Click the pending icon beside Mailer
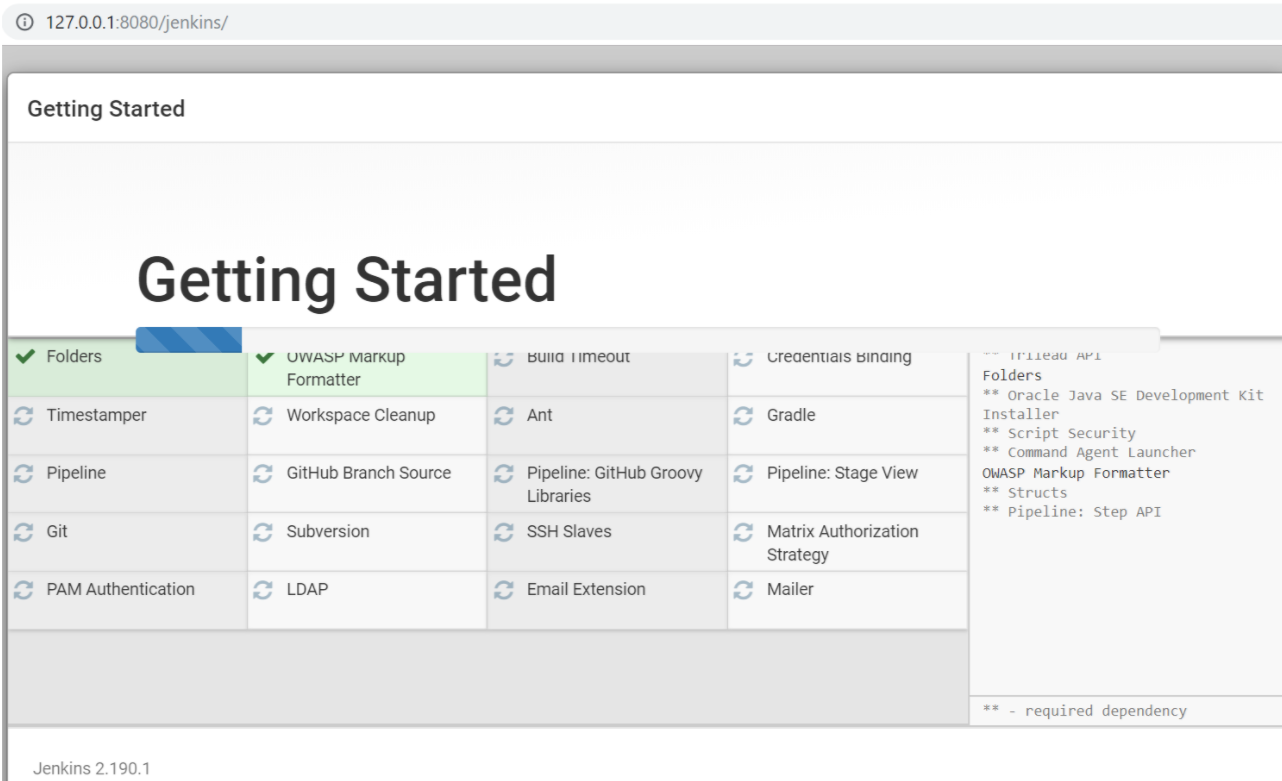 [x=743, y=590]
